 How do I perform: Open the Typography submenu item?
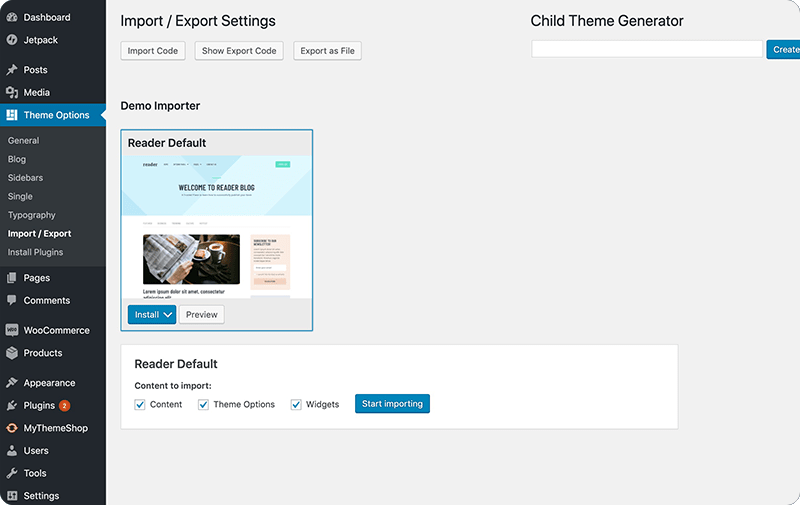[32, 215]
